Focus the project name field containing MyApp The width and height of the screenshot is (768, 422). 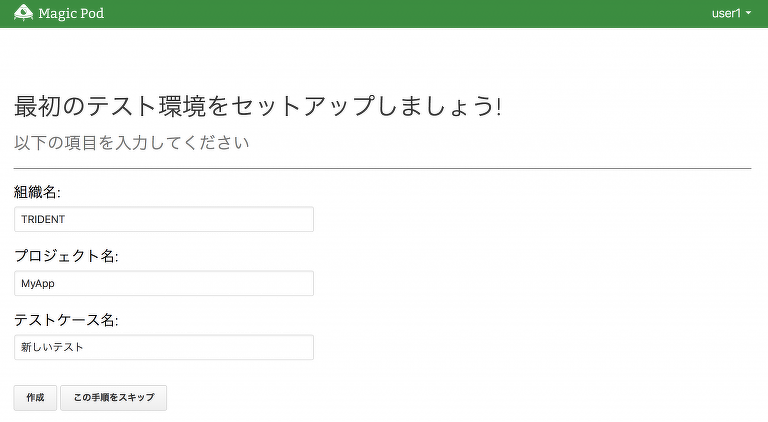point(164,283)
